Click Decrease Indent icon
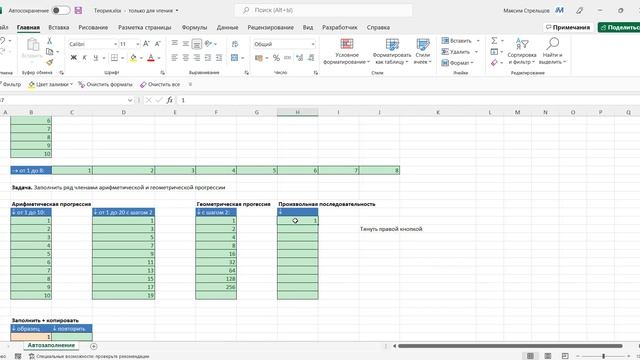 pyautogui.click(x=208, y=58)
